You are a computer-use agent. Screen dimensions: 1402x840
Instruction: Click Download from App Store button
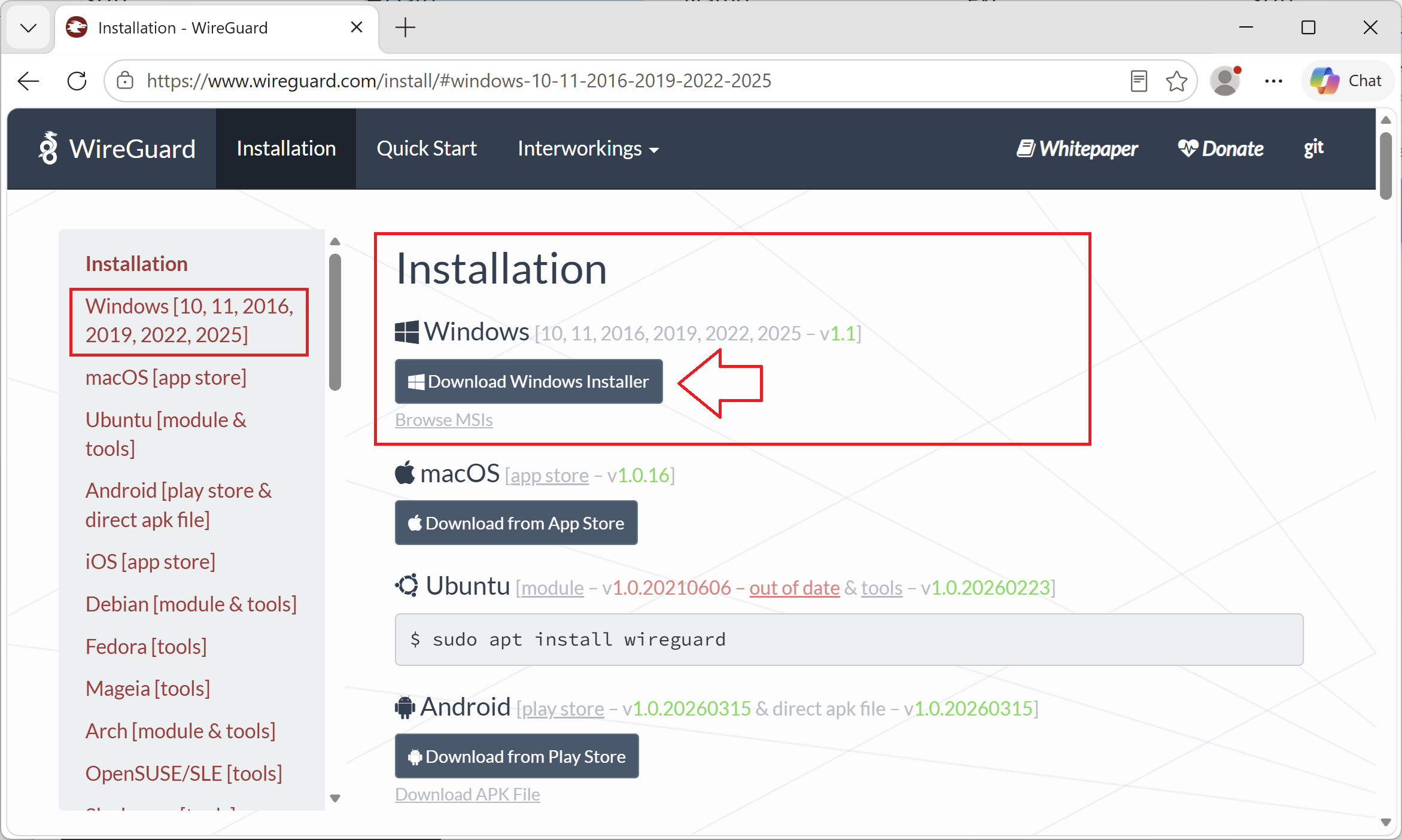tap(516, 523)
